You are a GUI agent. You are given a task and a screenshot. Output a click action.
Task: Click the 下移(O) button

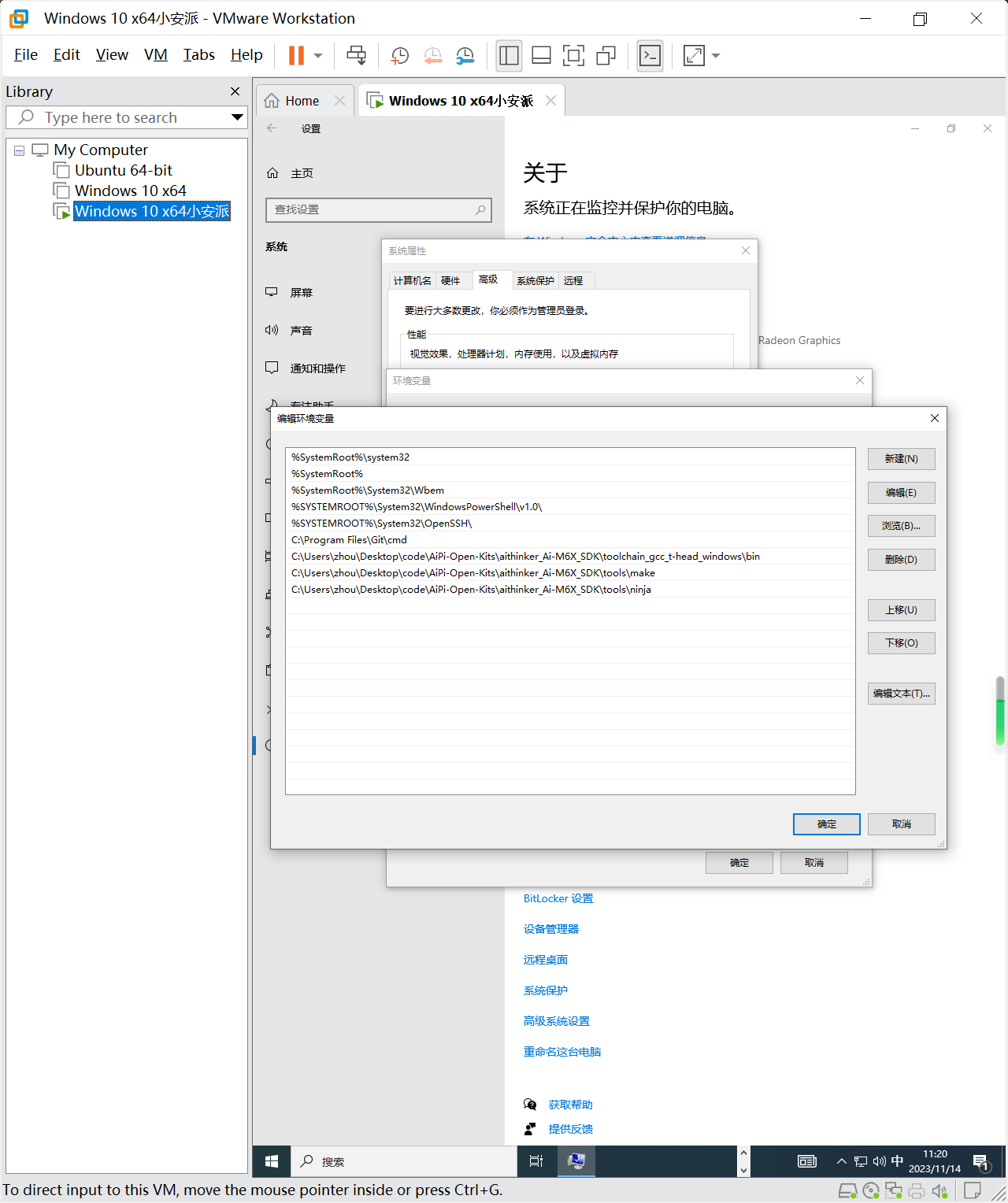[902, 643]
